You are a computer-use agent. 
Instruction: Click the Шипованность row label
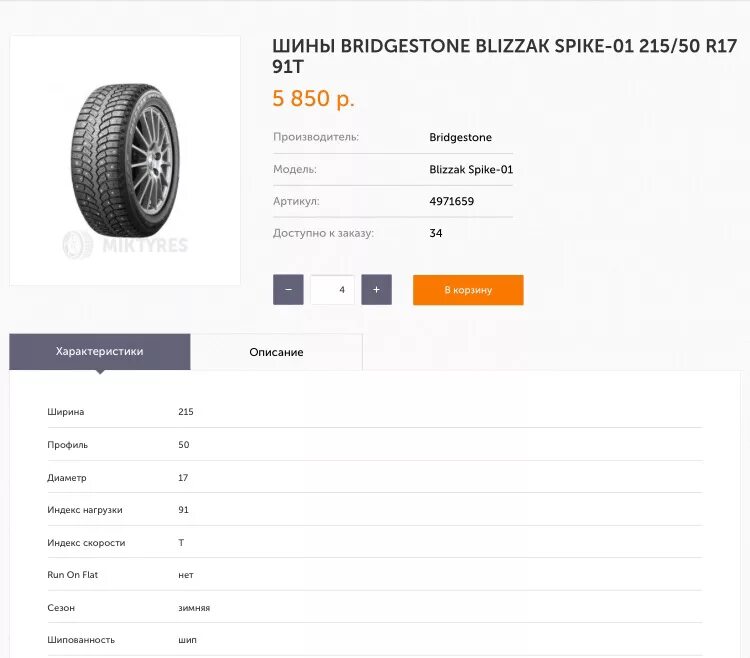click(x=81, y=640)
